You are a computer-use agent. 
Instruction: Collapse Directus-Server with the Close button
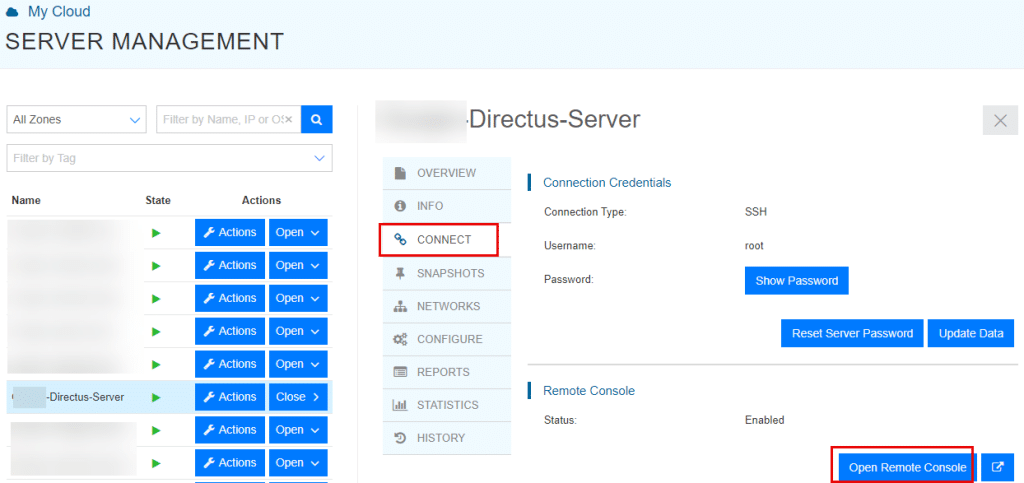coord(298,397)
